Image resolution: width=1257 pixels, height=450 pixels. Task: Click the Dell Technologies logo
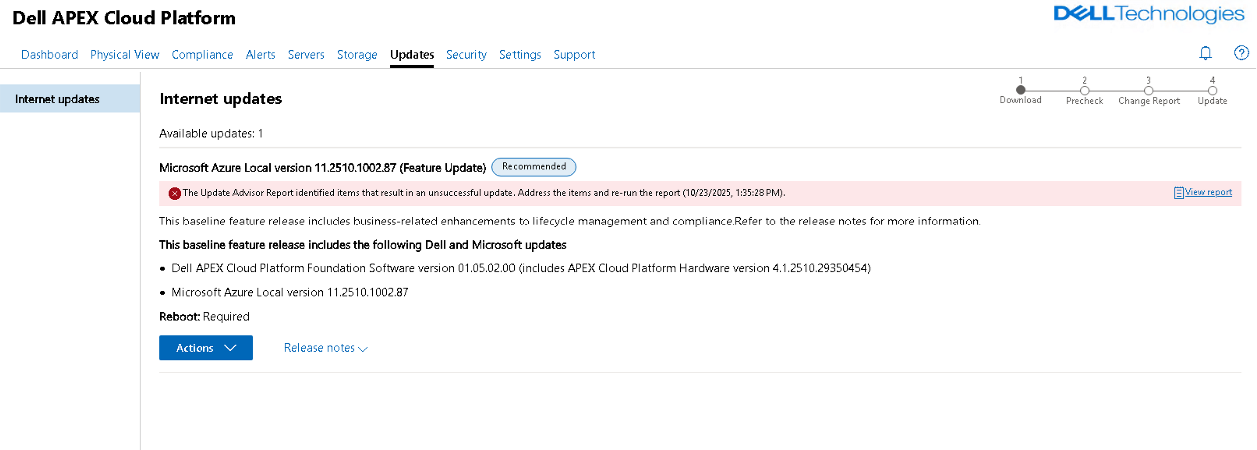(1149, 14)
